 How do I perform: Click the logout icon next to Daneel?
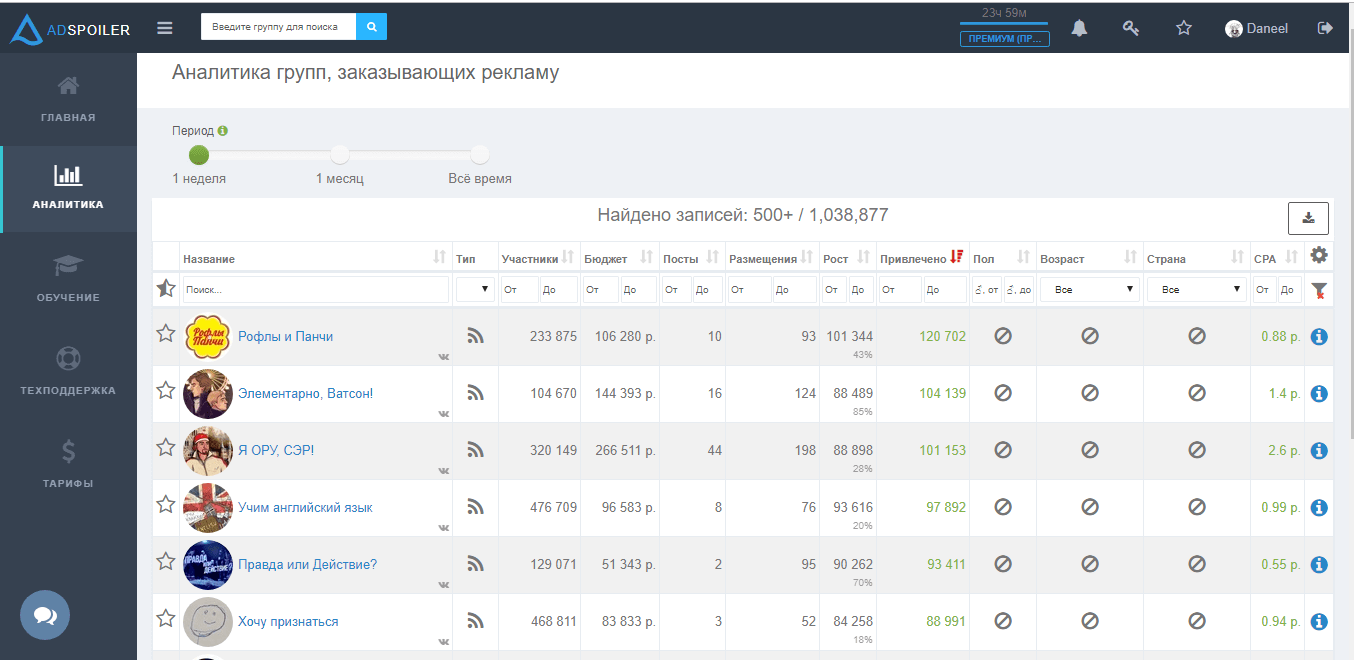point(1326,28)
